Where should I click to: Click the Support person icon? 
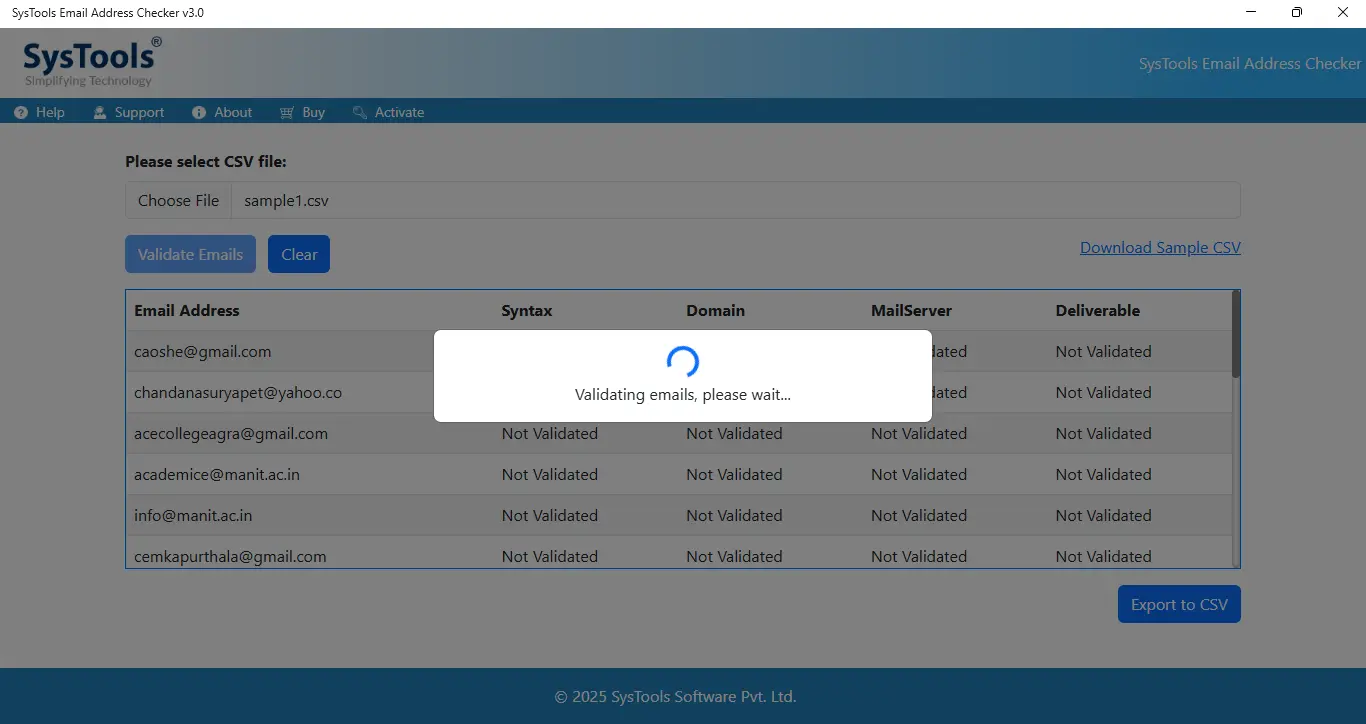click(100, 113)
